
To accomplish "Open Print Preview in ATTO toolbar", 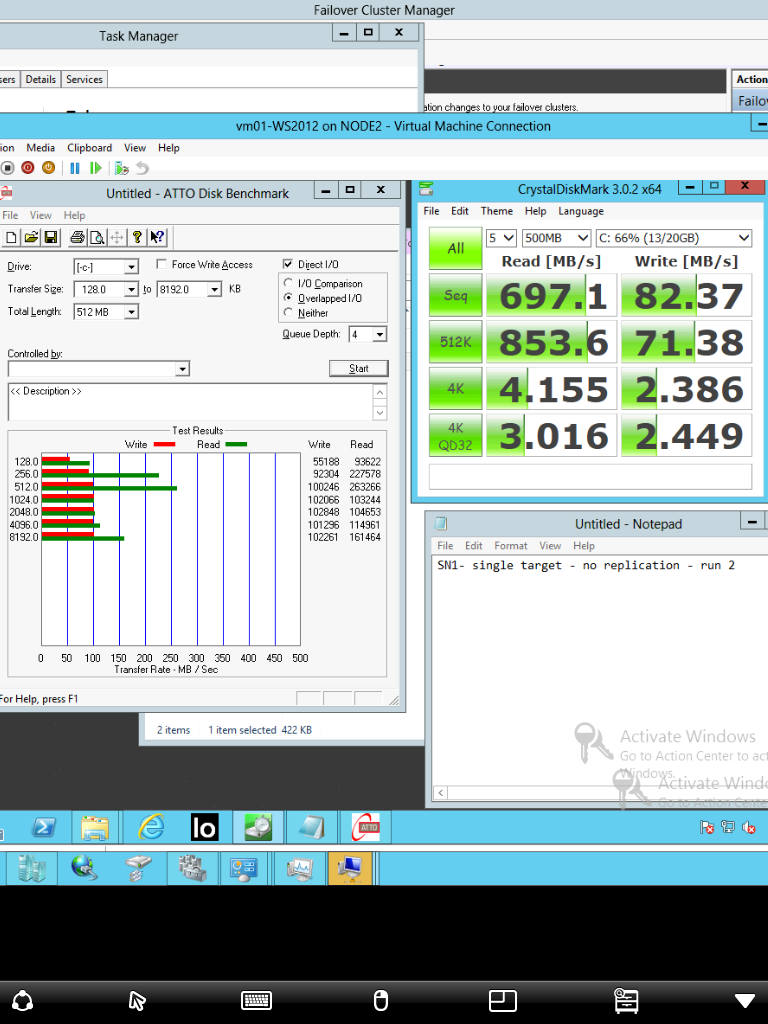I will (97, 237).
